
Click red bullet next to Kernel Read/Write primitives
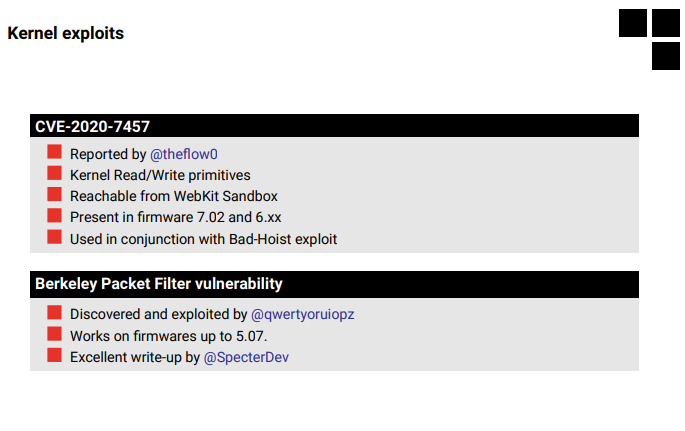pyautogui.click(x=55, y=173)
